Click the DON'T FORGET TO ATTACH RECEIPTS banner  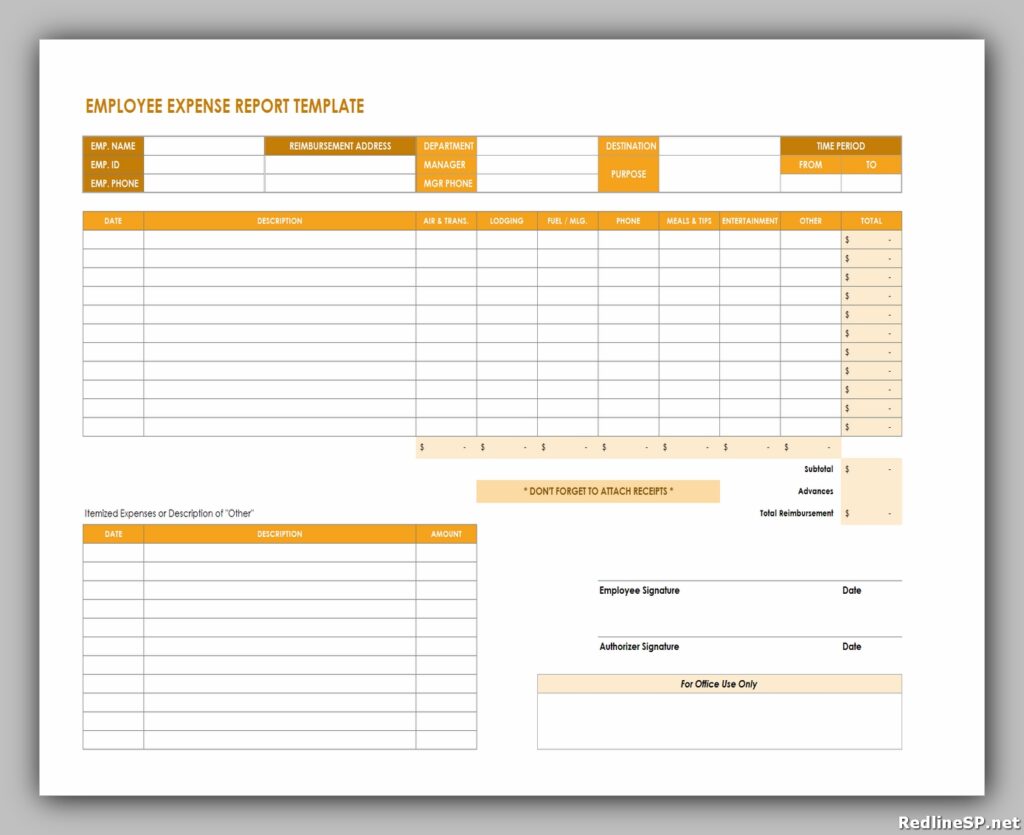point(598,491)
